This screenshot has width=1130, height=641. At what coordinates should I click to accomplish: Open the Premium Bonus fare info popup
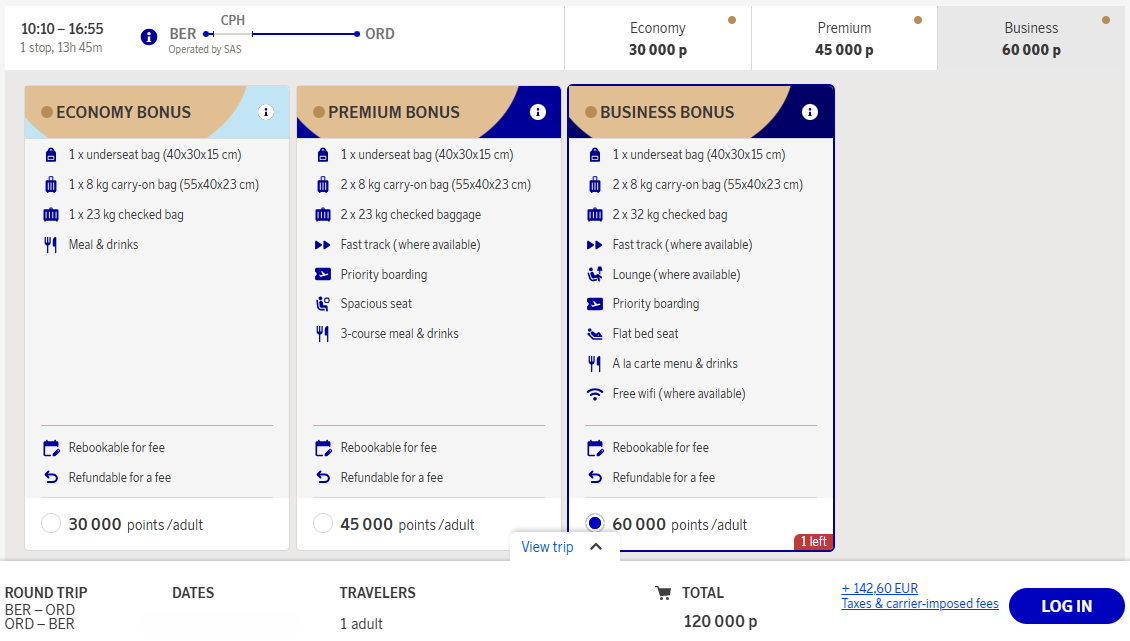[537, 112]
